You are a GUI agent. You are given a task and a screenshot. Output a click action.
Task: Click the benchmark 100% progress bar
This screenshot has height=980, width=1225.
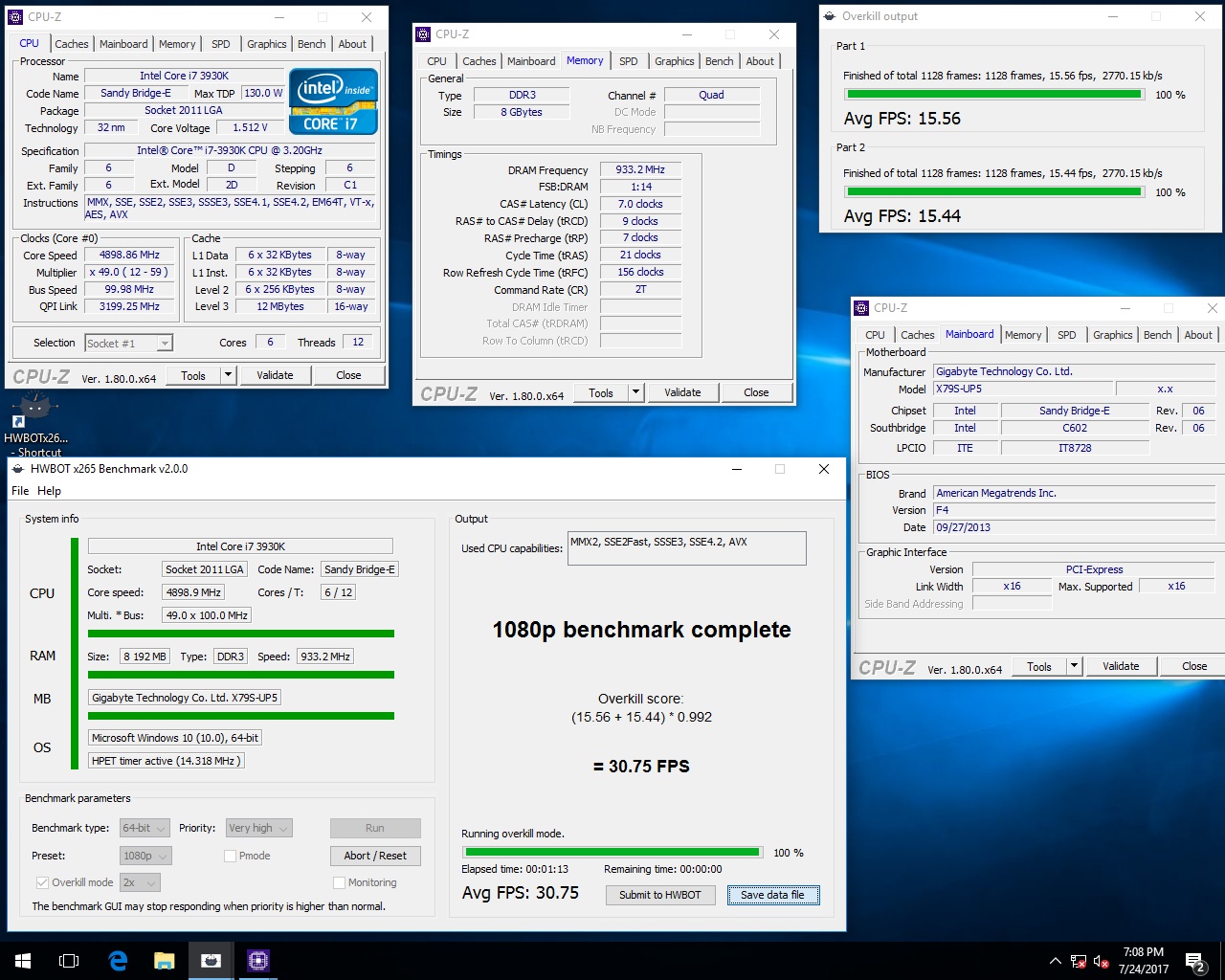pyautogui.click(x=612, y=852)
